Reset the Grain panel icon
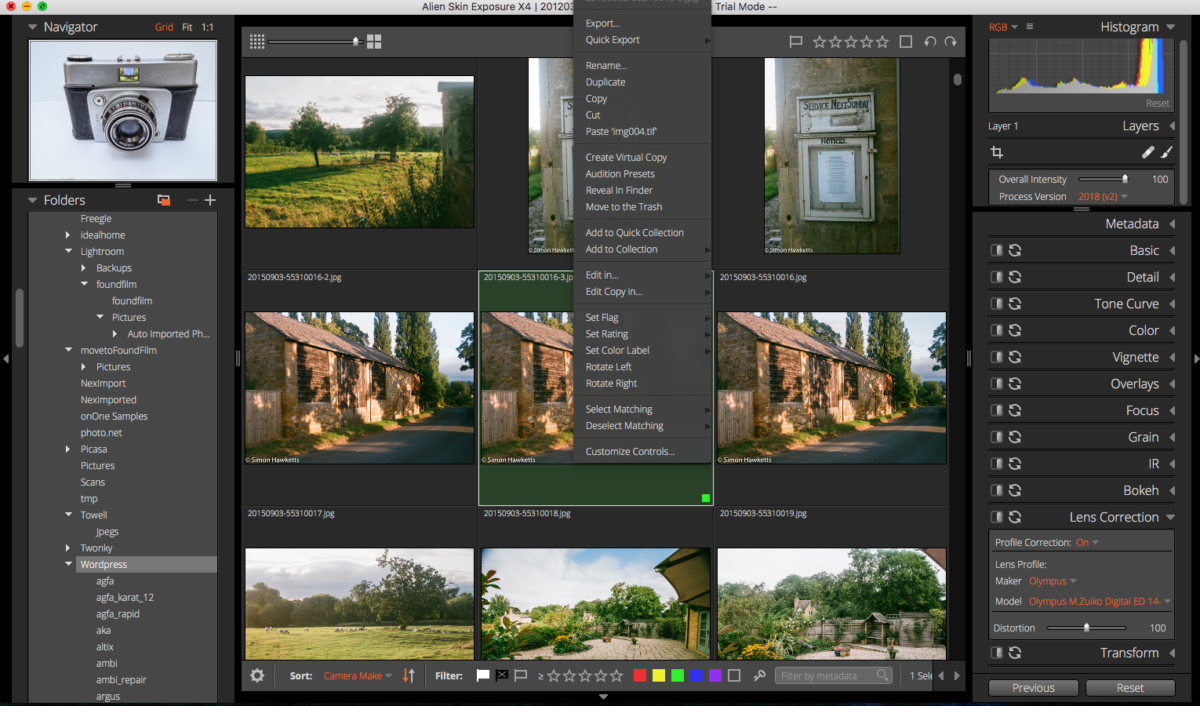 click(1014, 437)
